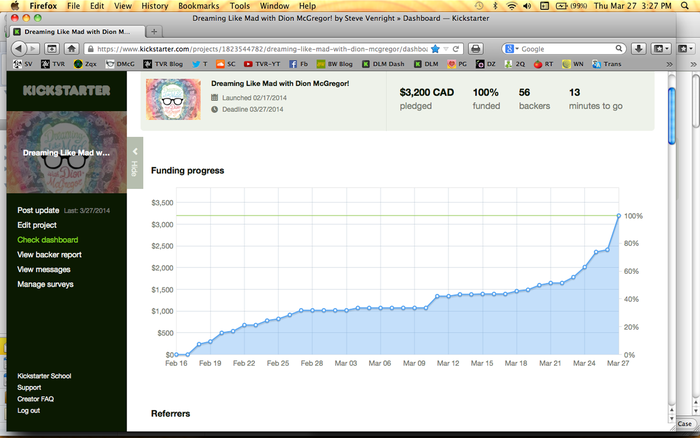The image size is (700, 438).
Task: Click the bookmark star in address bar
Action: [x=436, y=49]
